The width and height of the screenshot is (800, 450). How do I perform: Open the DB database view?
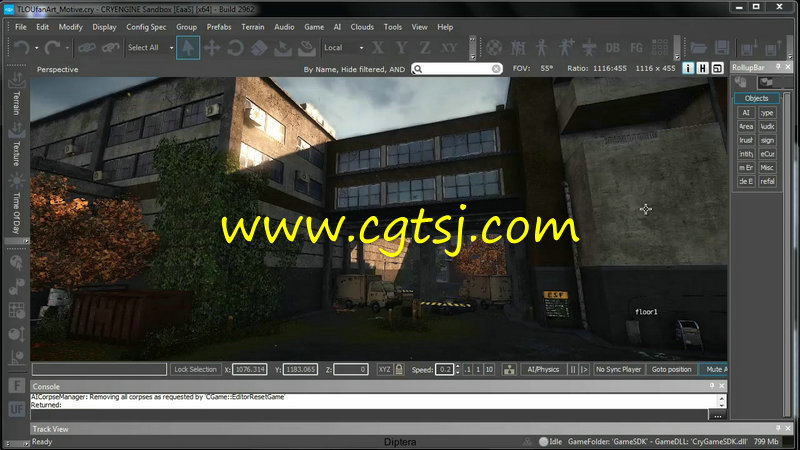pyautogui.click(x=612, y=48)
